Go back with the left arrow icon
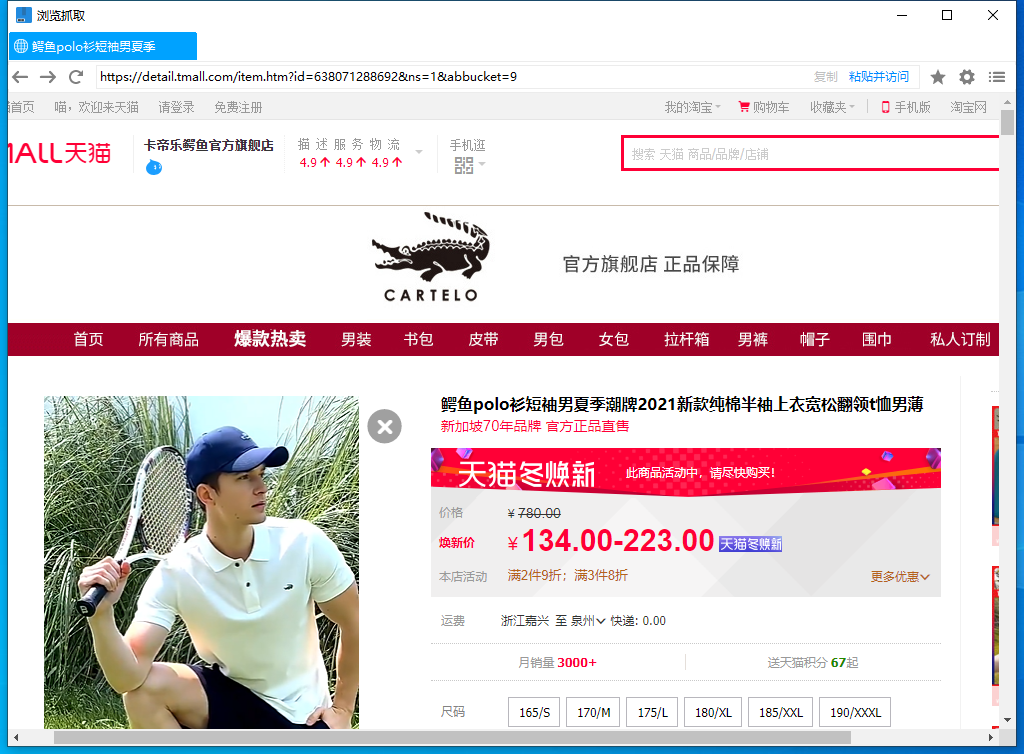1024x754 pixels. (20, 77)
